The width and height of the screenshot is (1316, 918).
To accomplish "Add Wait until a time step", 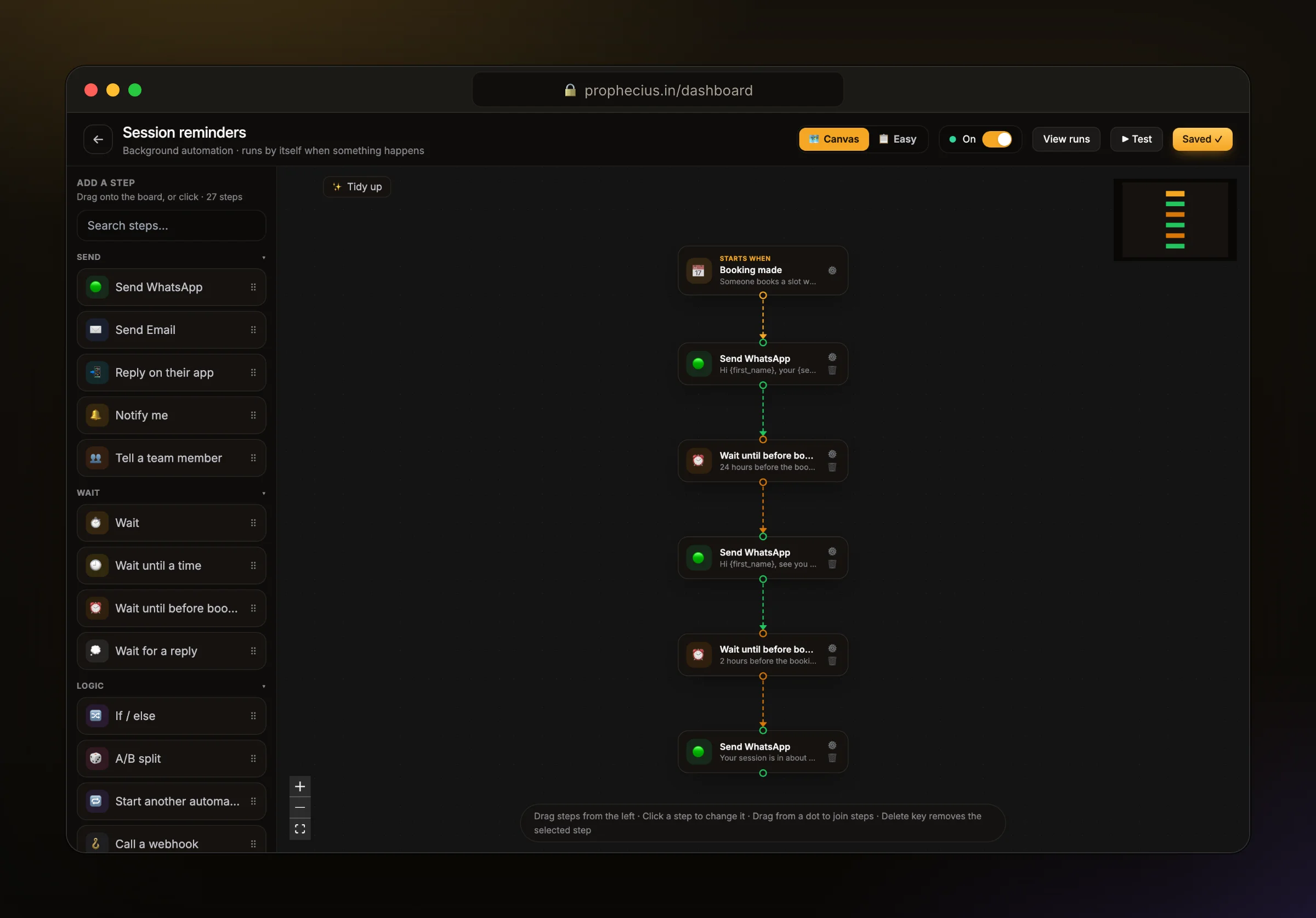I will (172, 565).
